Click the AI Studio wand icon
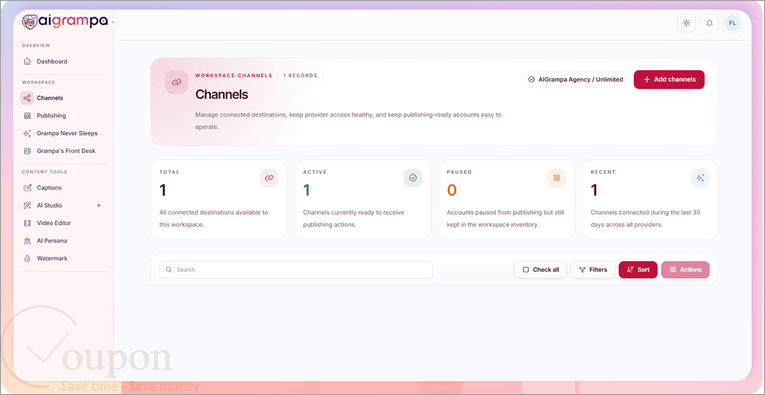 (x=27, y=205)
